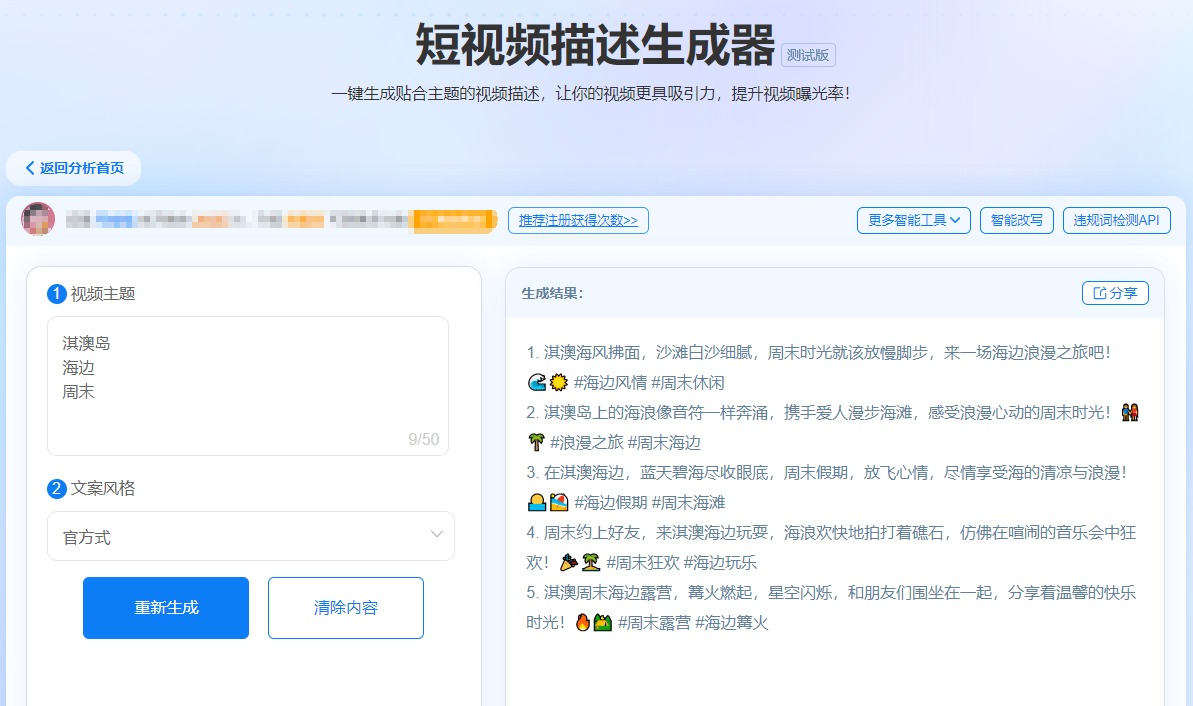
Task: Click the page title 短视频描述生成器
Action: coord(596,45)
